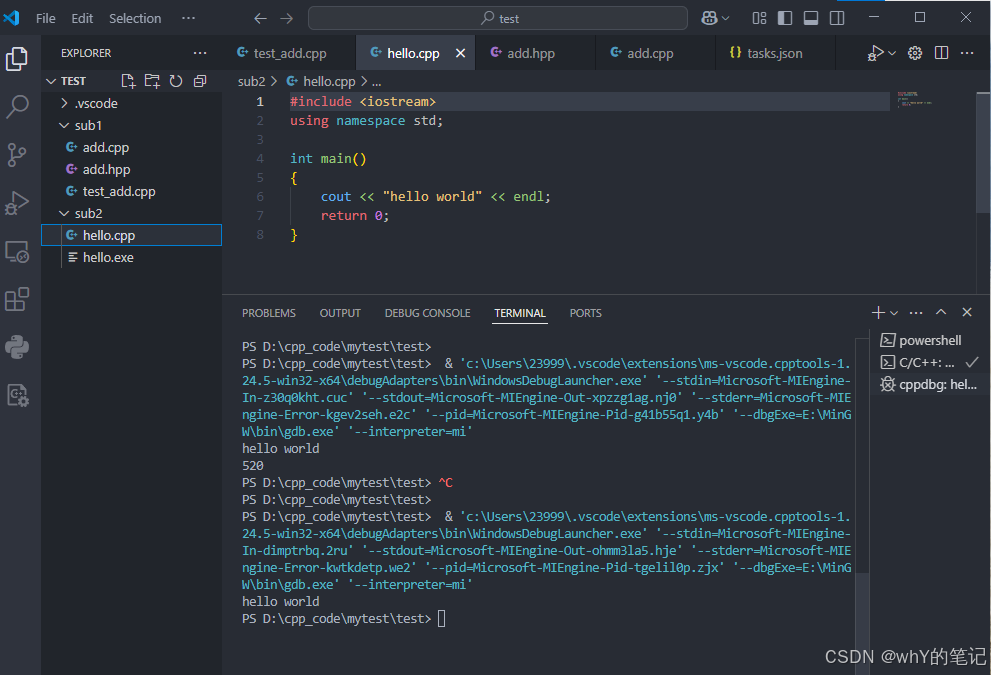
Task: Open the Search view in activity bar
Action: pos(17,107)
